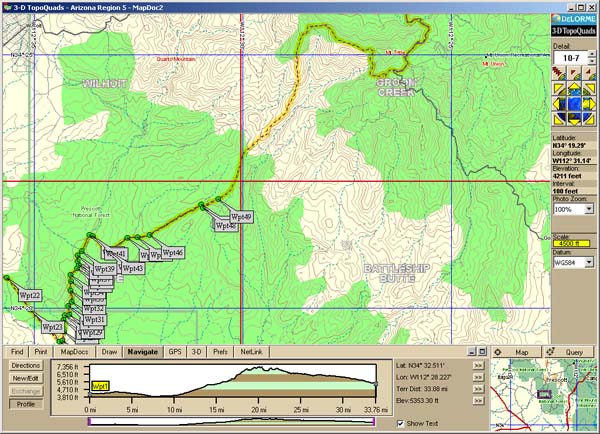Switch to the MapDocs tab
Image resolution: width=600 pixels, height=434 pixels.
click(x=74, y=352)
